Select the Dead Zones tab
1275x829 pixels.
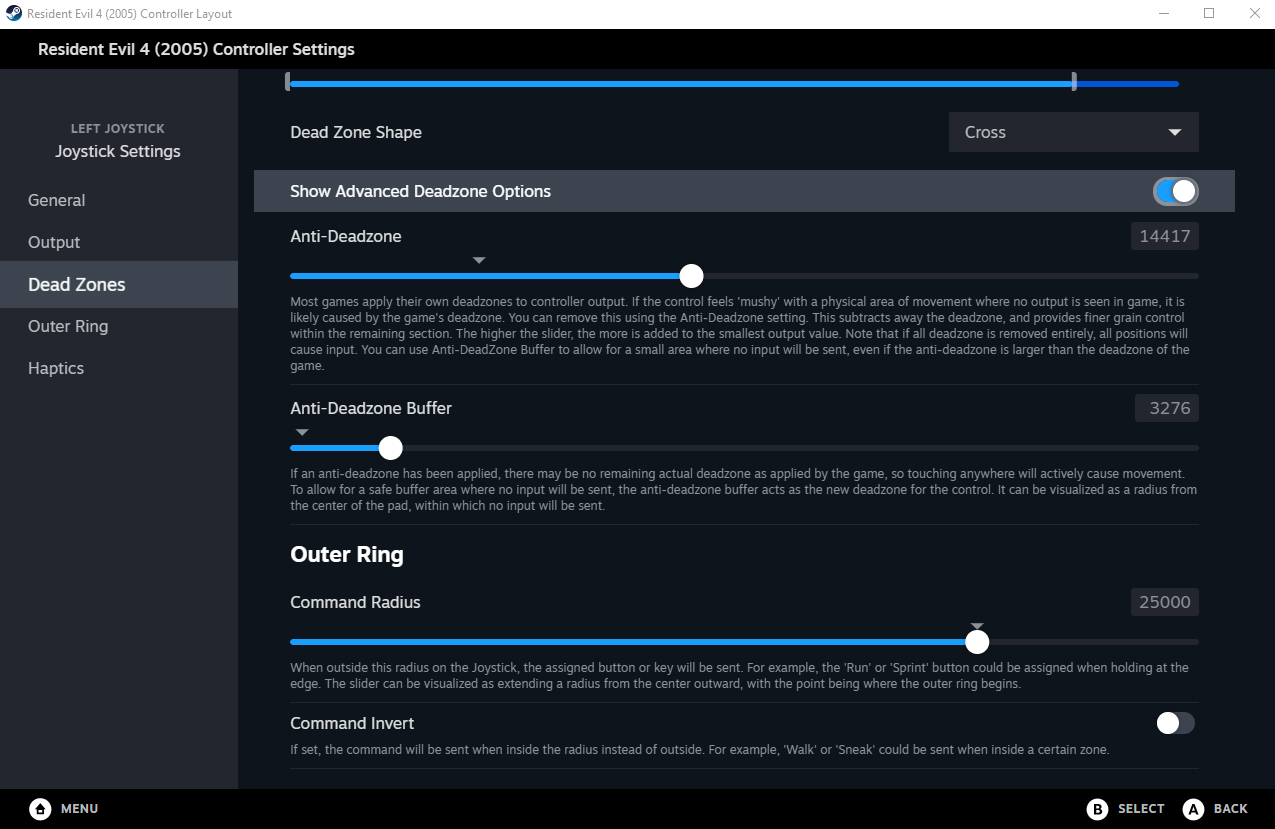(119, 284)
